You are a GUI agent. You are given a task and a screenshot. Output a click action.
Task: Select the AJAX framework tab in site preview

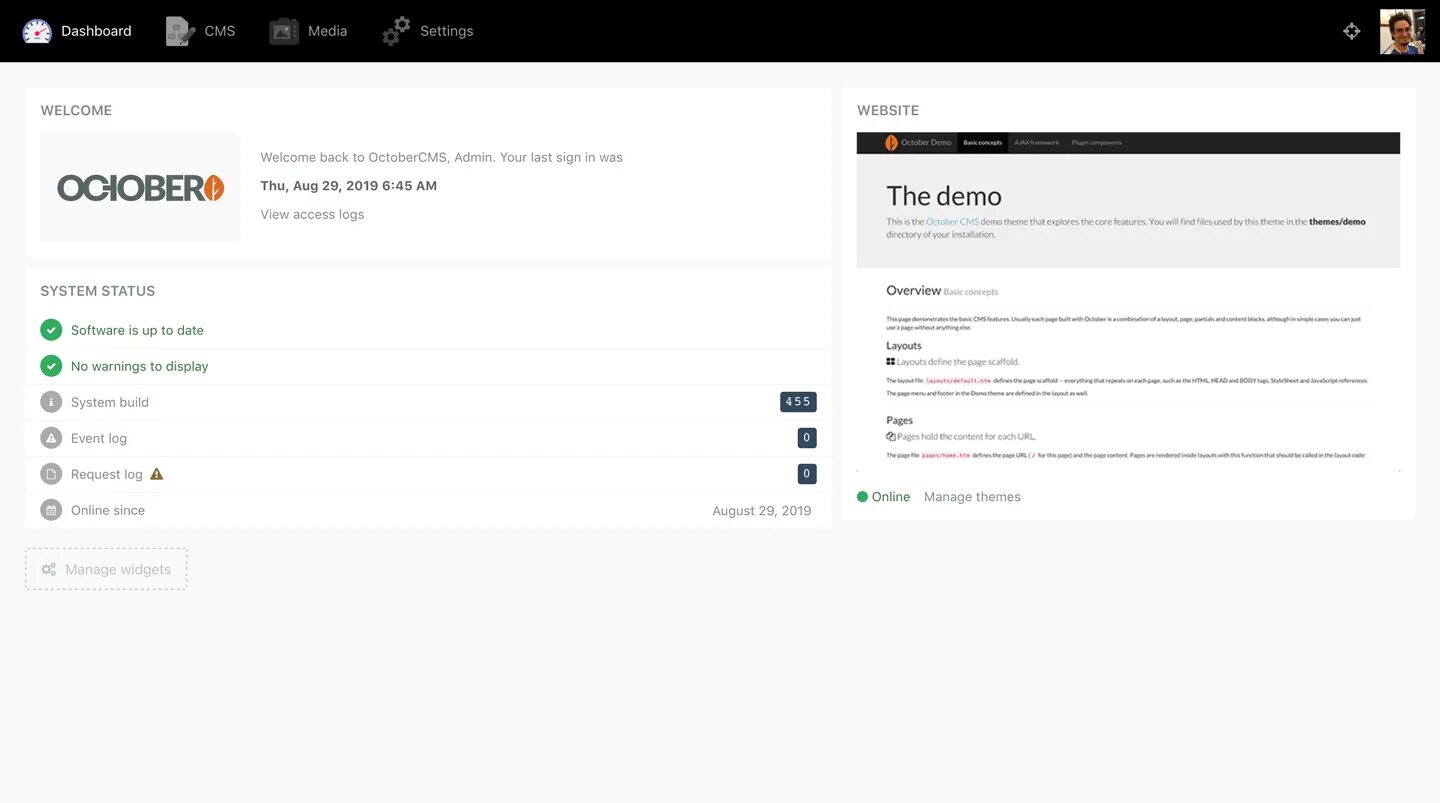(1039, 142)
